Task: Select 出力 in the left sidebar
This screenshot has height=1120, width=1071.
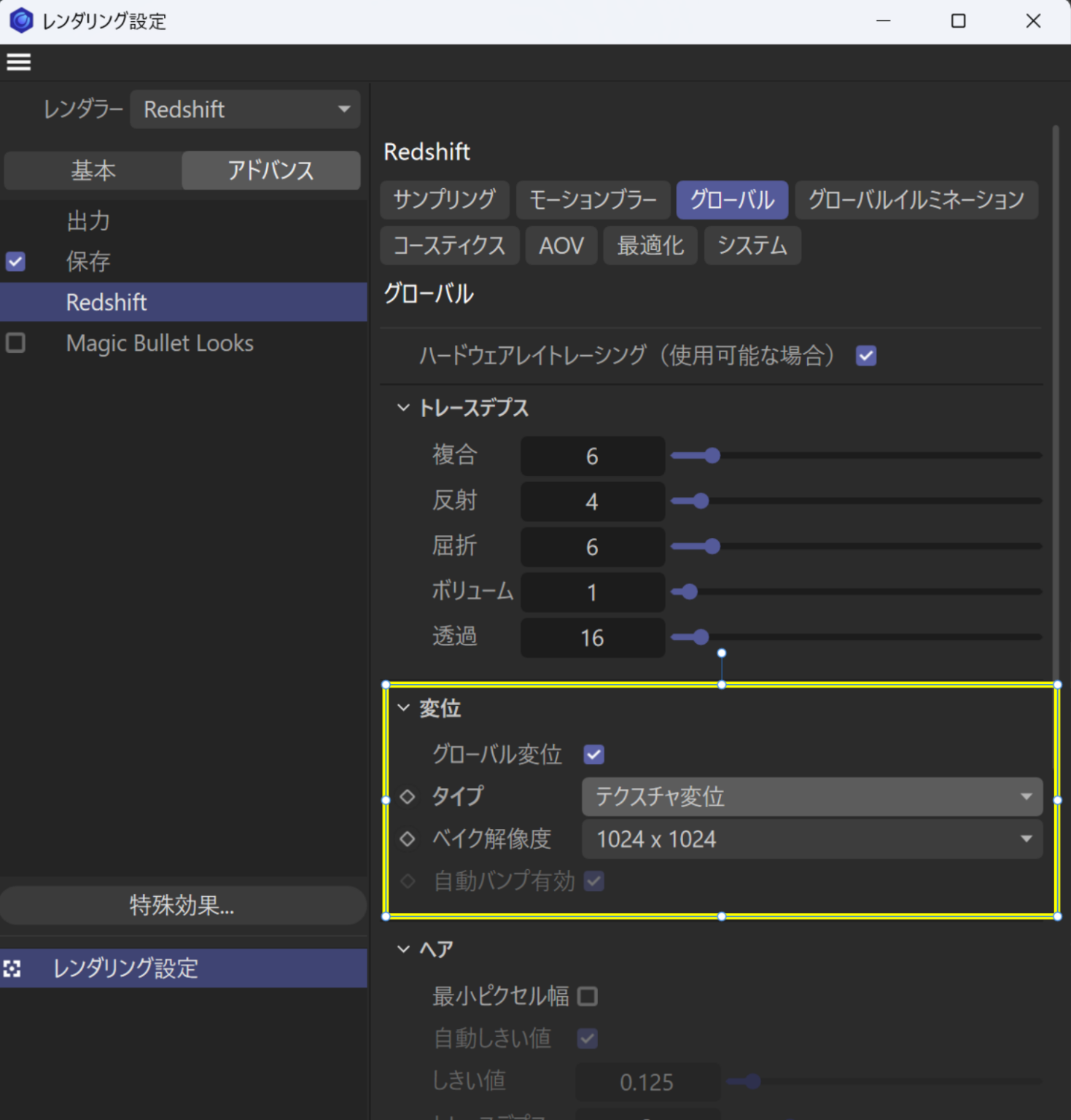Action: pyautogui.click(x=87, y=221)
